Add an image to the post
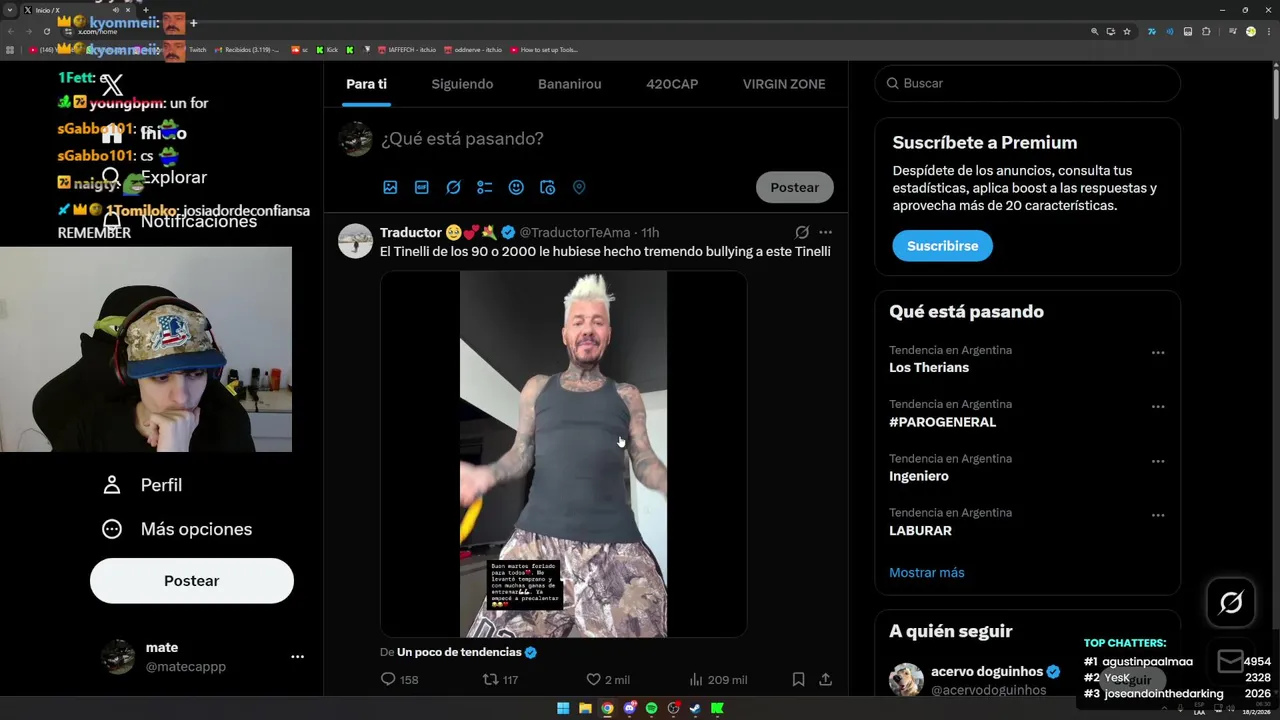 390,187
